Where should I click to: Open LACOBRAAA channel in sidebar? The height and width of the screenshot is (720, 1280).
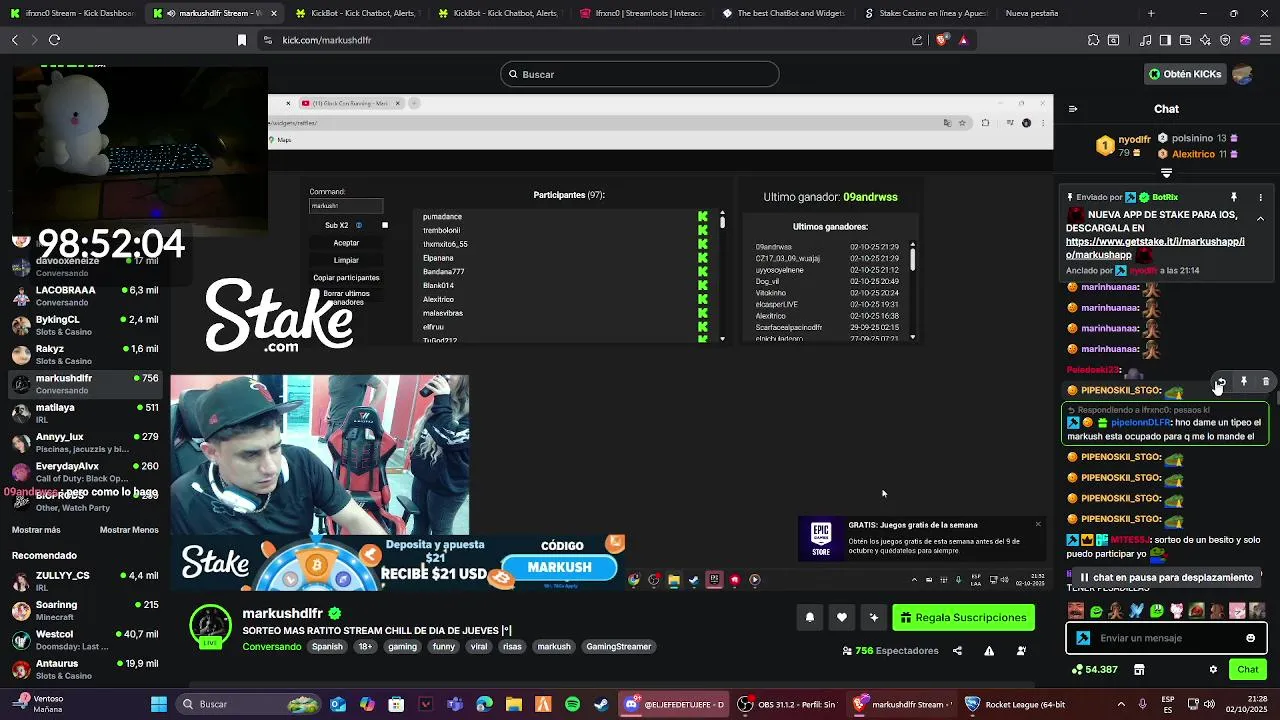click(84, 296)
